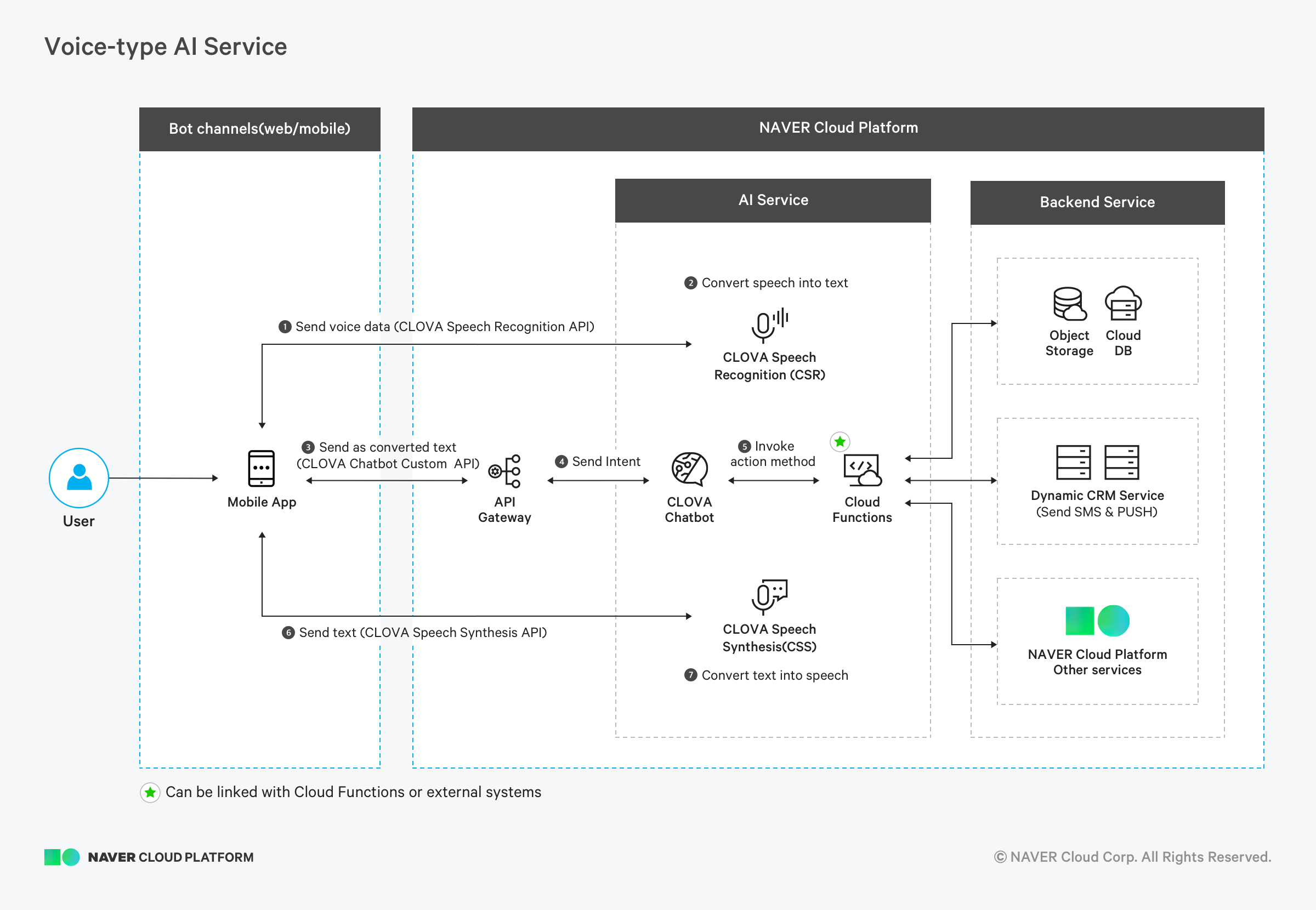Click the 'Mobile App' label text
The image size is (1316, 910).
click(x=262, y=502)
